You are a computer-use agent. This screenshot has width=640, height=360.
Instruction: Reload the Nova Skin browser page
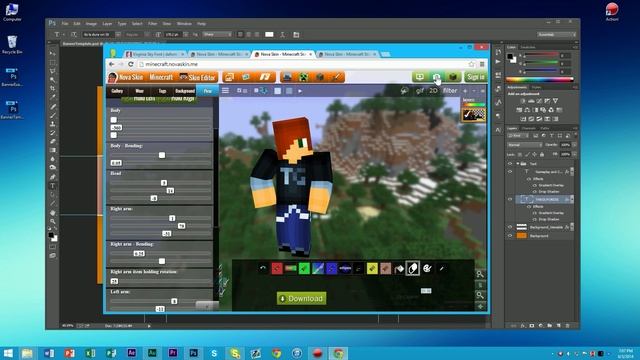click(131, 64)
